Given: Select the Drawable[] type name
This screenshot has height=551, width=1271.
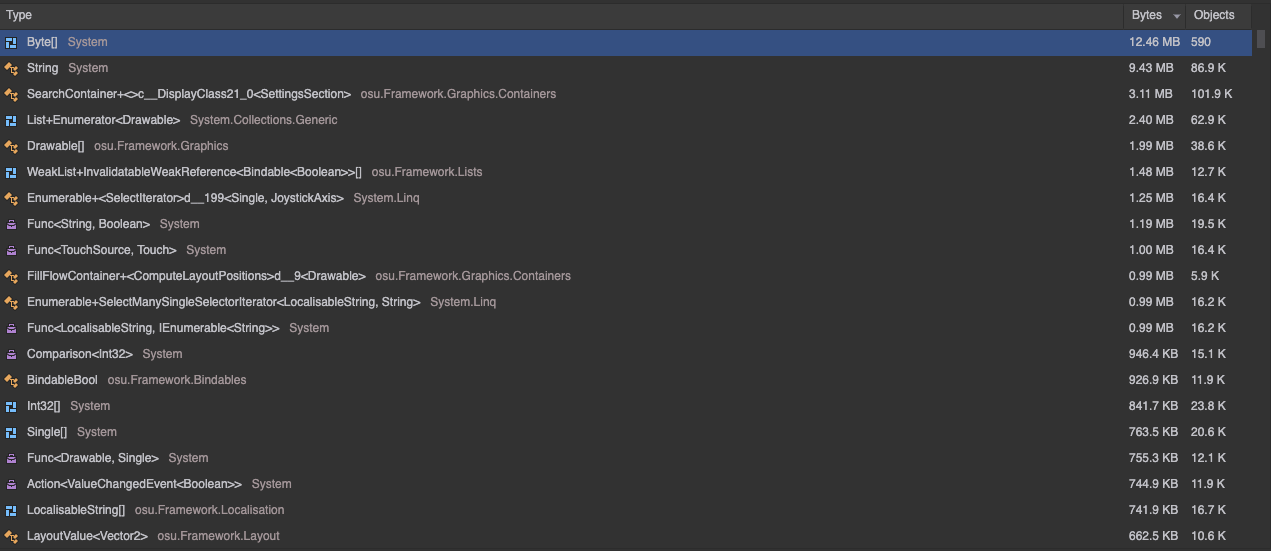Looking at the screenshot, I should click(55, 146).
